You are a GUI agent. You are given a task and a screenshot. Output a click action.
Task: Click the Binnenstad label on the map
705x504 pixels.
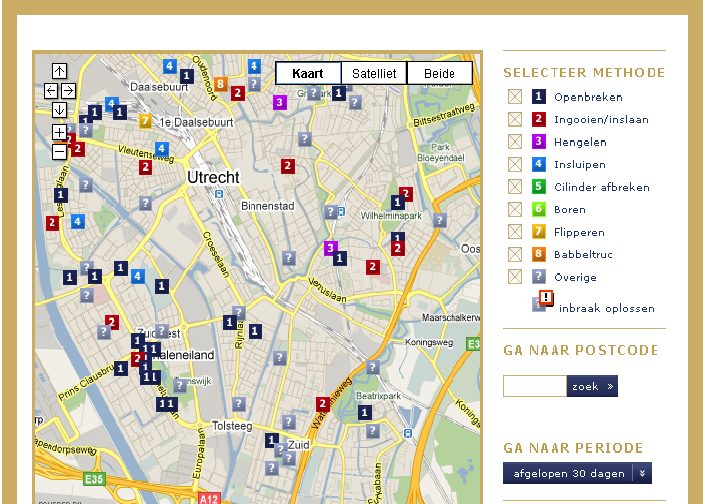click(x=268, y=206)
